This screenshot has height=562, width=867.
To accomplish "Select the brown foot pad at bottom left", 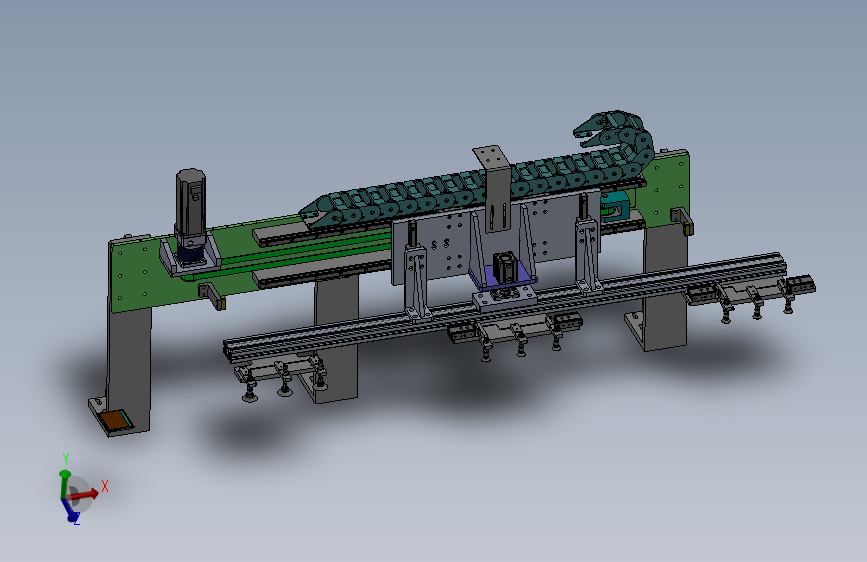I will coord(114,420).
